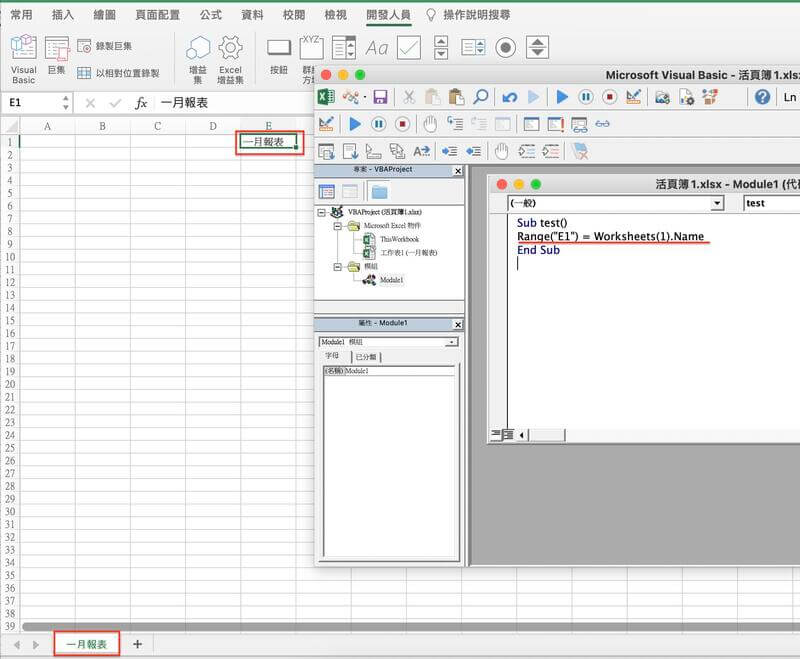Open the 巨集 (Macros) list in the ribbon

coord(57,56)
